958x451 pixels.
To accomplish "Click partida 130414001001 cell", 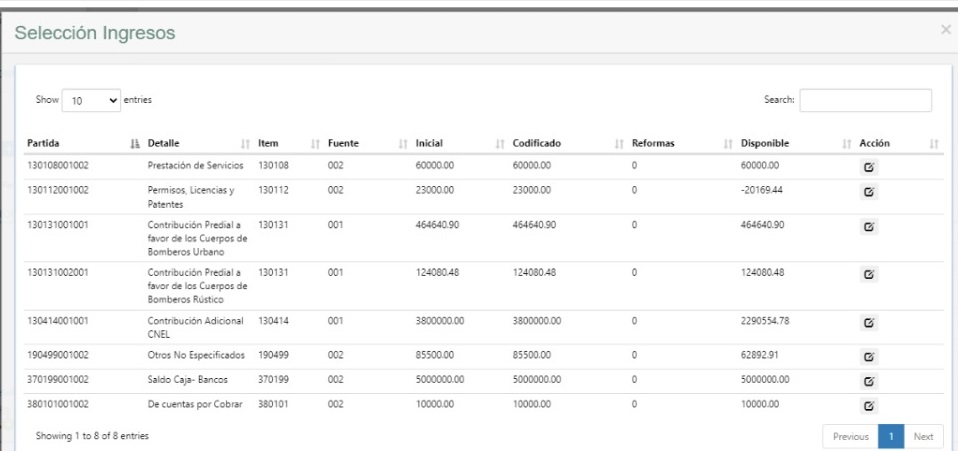I will (x=58, y=320).
